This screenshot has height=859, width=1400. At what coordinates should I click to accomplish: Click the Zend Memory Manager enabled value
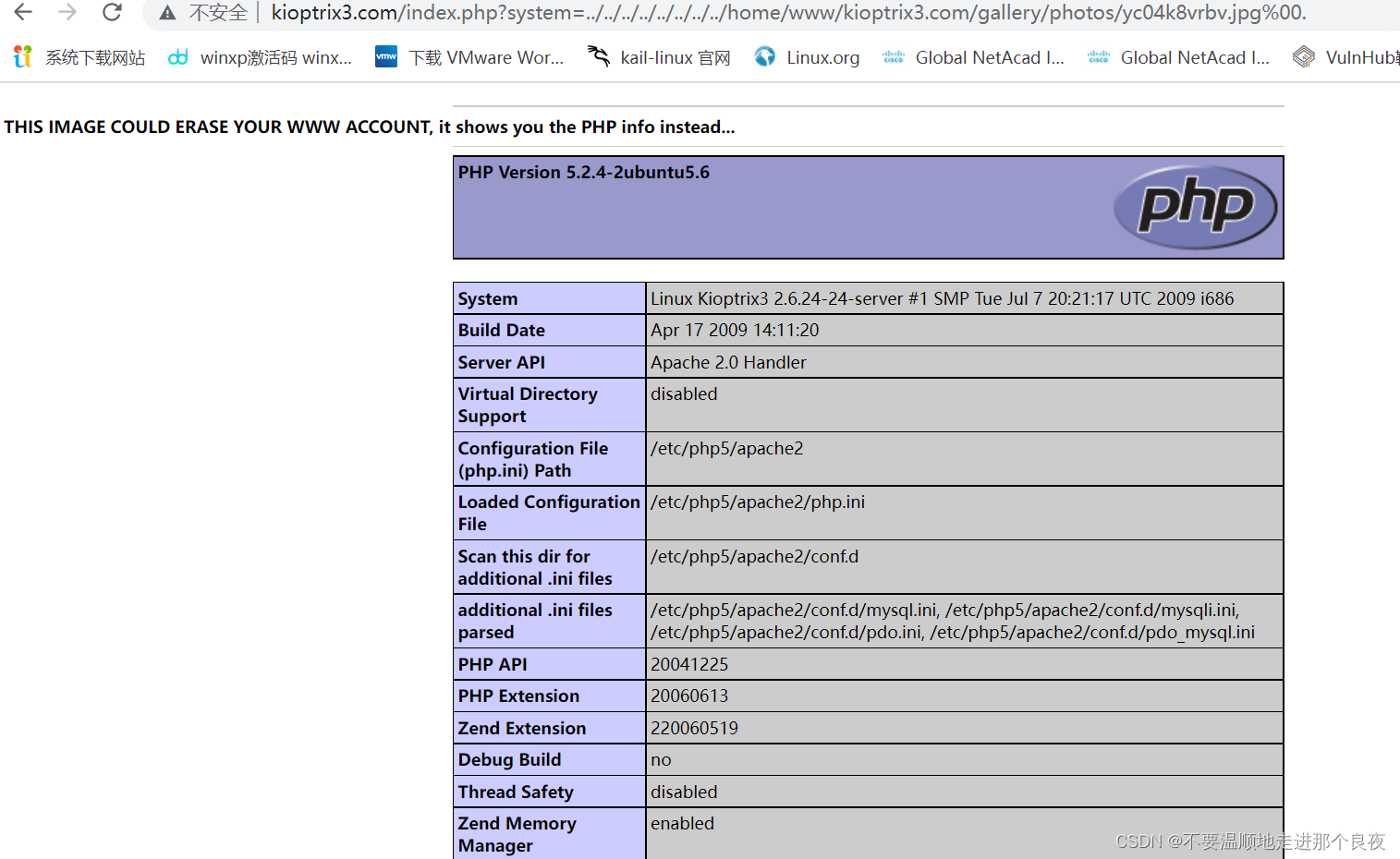pos(682,824)
